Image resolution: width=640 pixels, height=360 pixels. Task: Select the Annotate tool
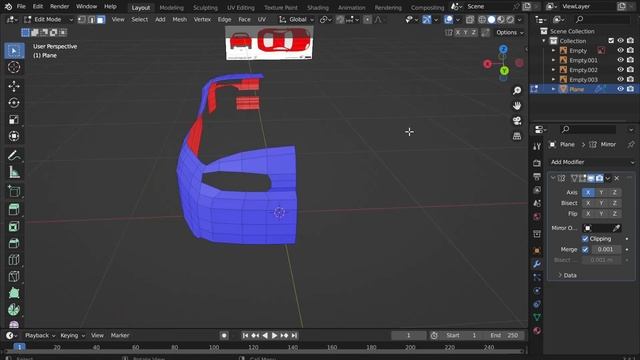click(14, 156)
